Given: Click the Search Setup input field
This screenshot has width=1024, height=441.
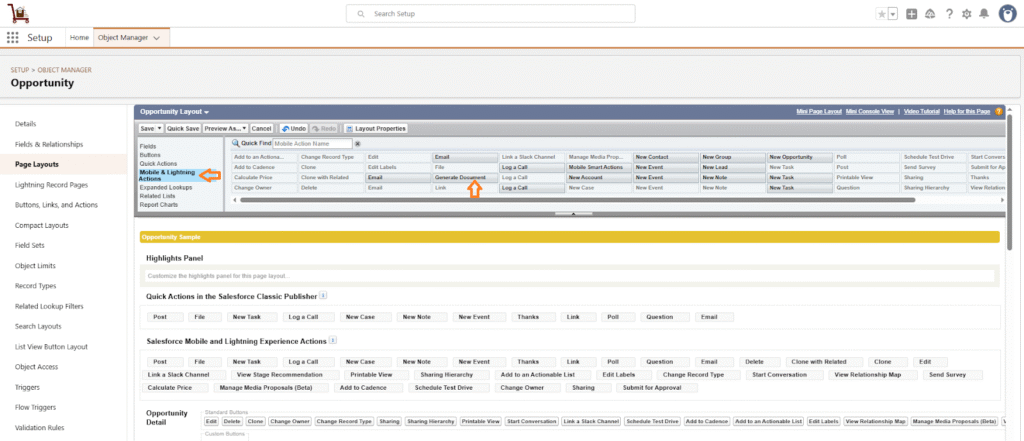Looking at the screenshot, I should pyautogui.click(x=490, y=14).
